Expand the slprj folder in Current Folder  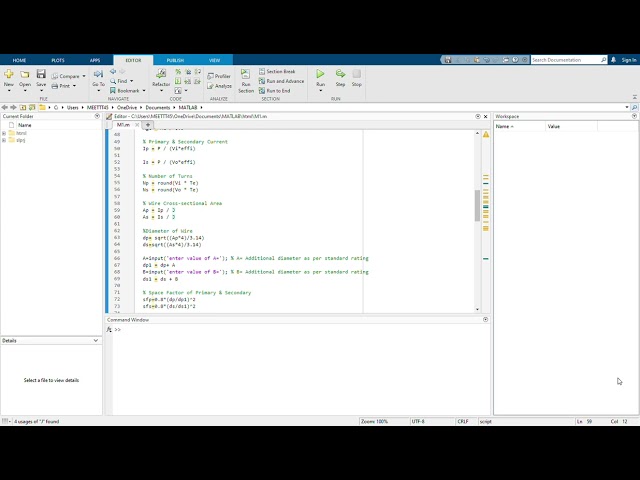4,140
